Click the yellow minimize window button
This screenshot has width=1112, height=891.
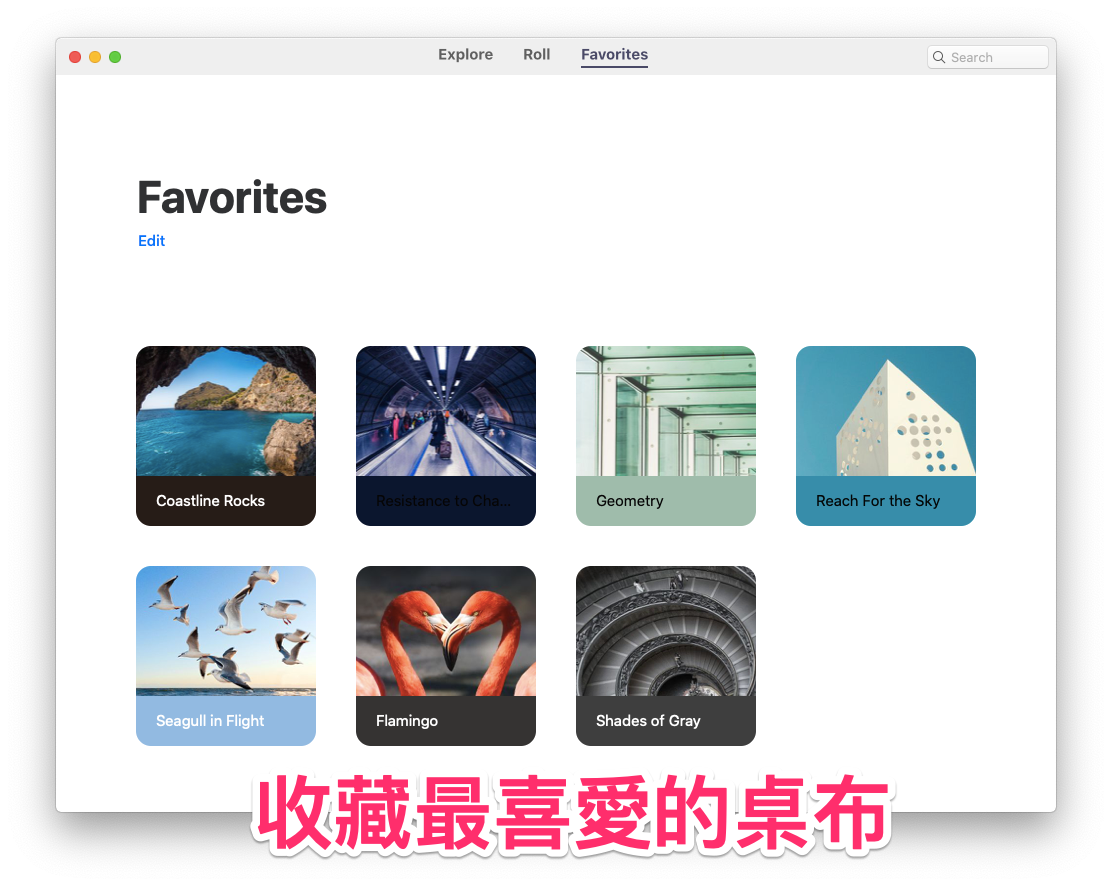[95, 57]
